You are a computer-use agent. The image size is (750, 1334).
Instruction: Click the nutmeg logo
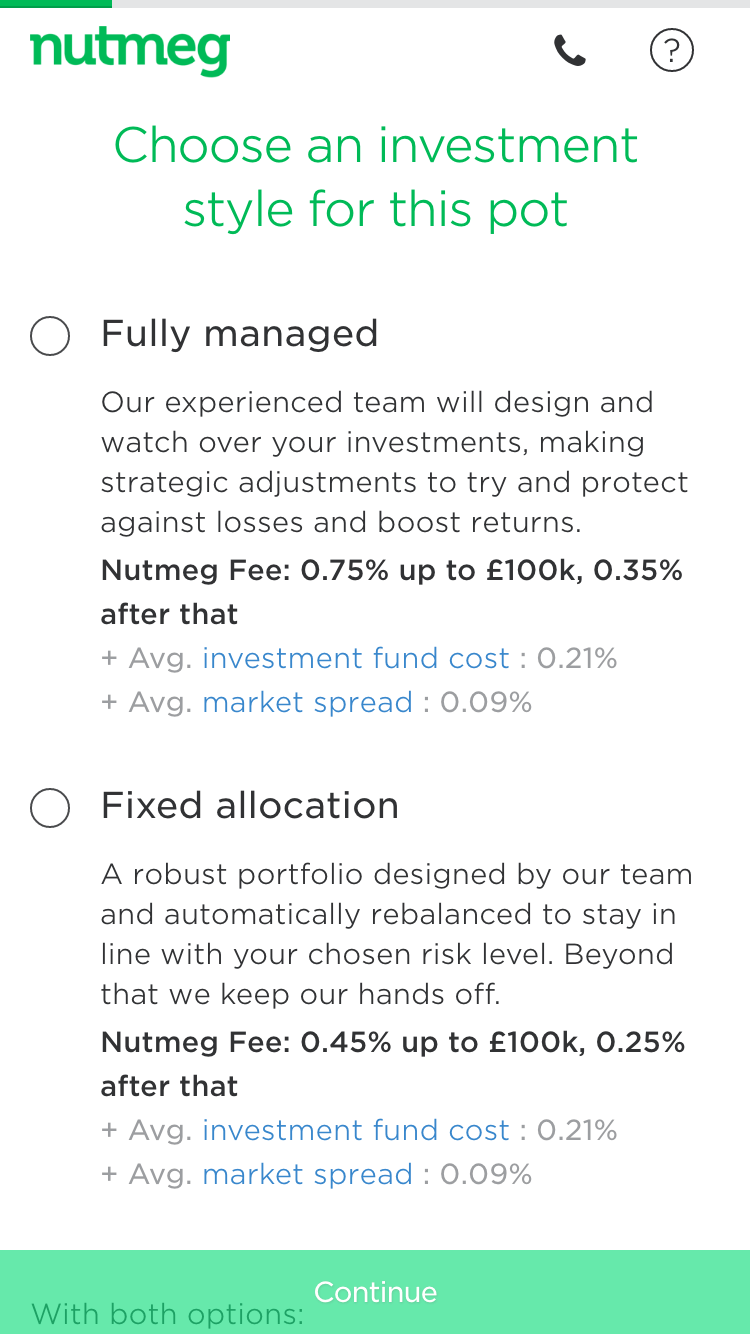(130, 50)
